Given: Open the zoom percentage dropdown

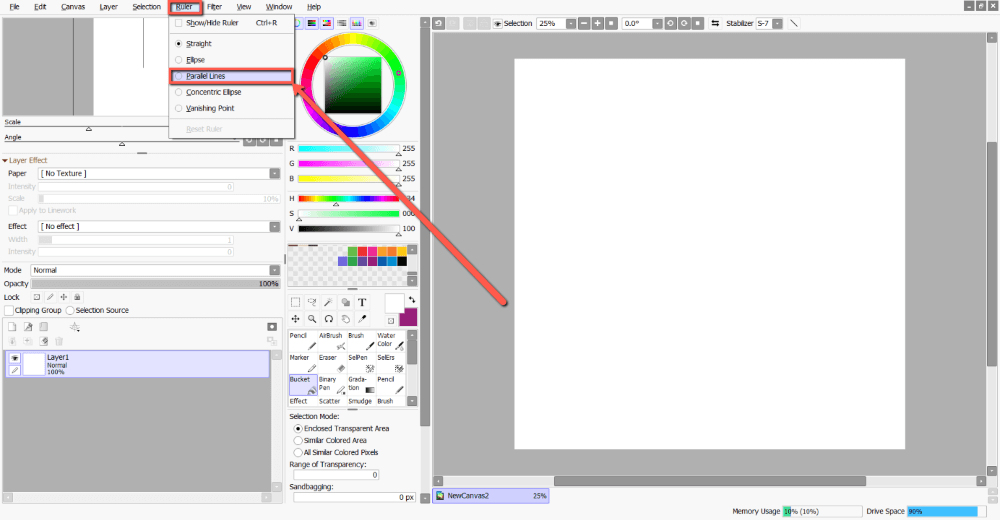Looking at the screenshot, I should click(571, 24).
